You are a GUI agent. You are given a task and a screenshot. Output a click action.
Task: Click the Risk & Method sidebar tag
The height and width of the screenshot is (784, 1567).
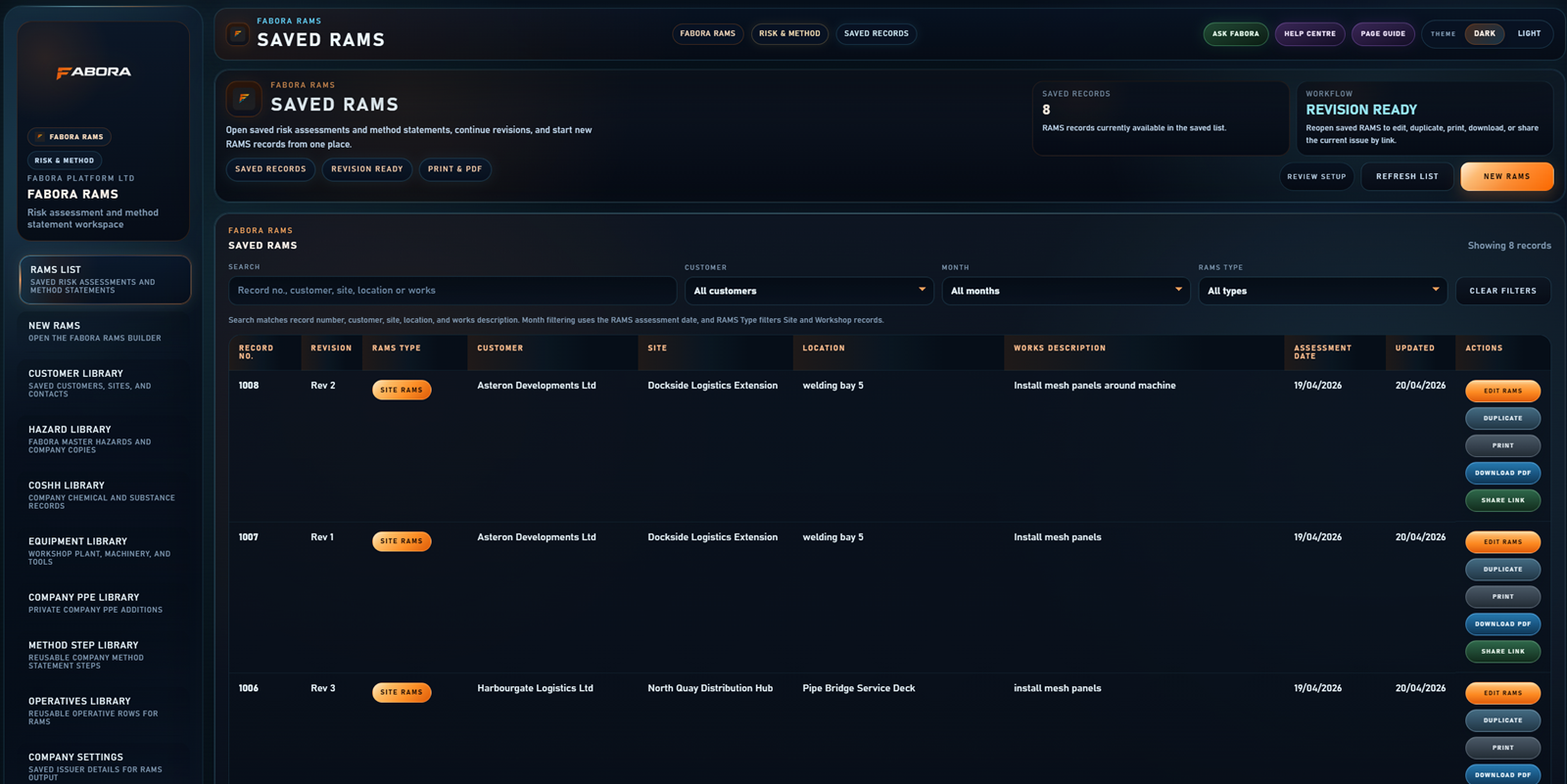(65, 161)
